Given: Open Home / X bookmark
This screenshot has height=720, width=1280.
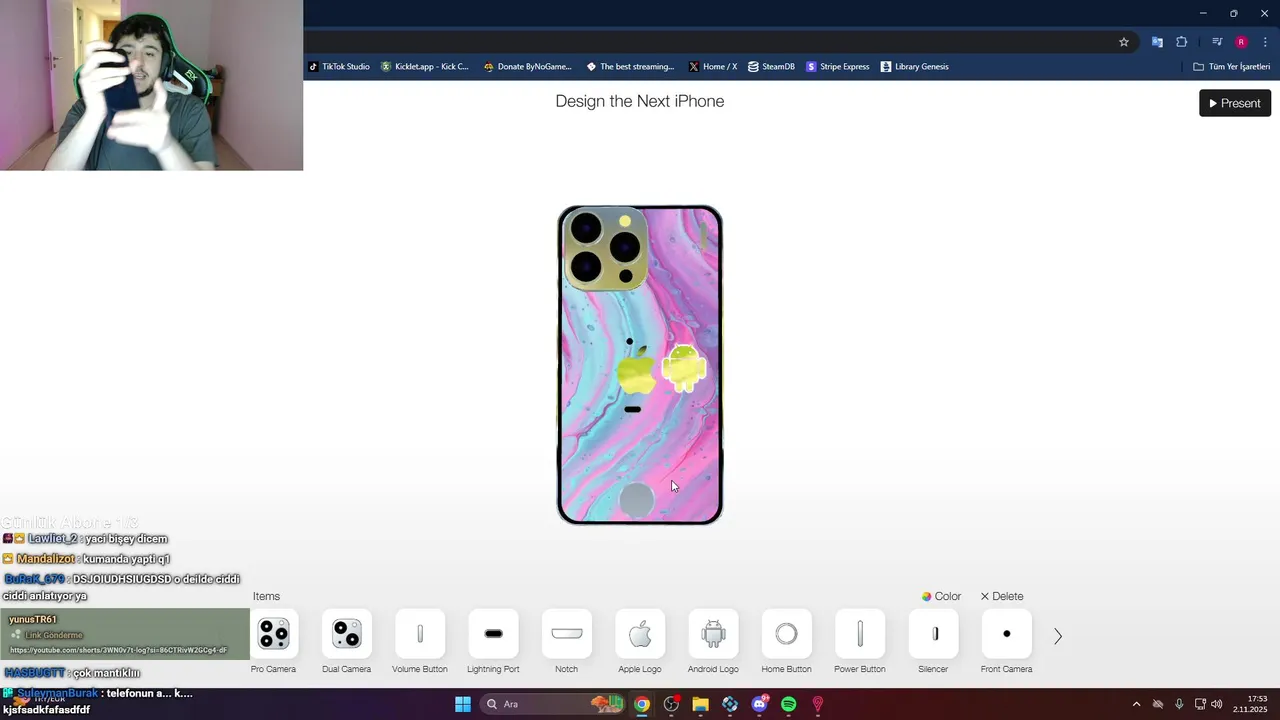Looking at the screenshot, I should [713, 67].
